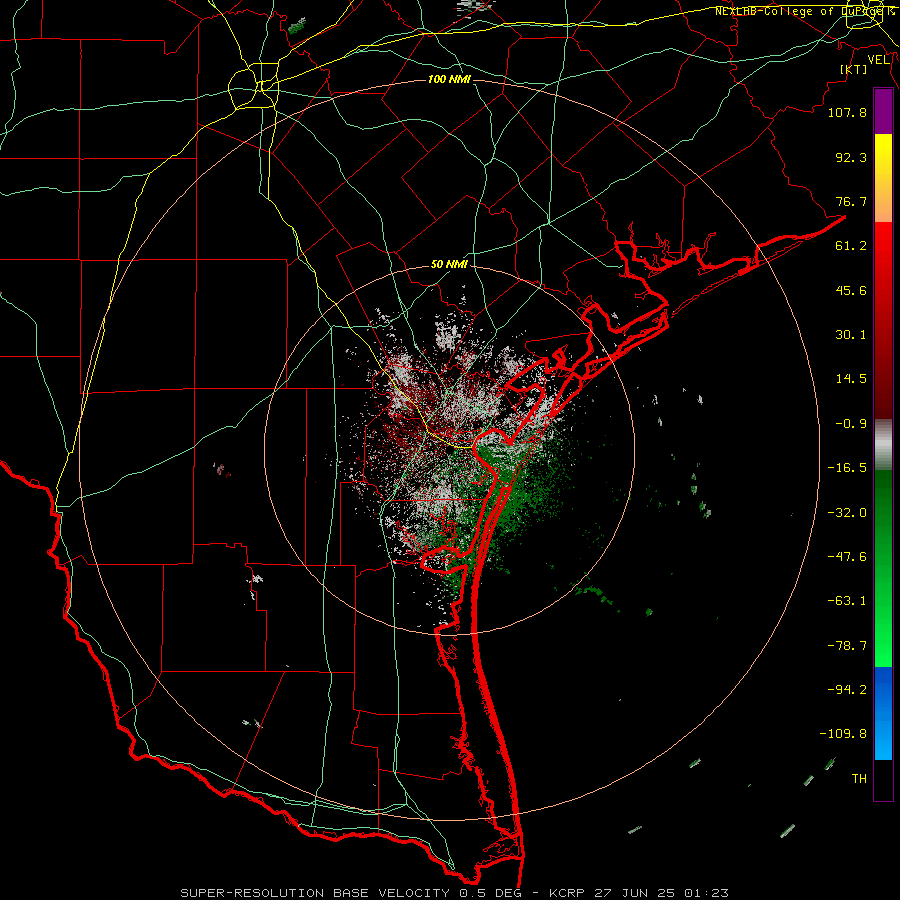Click the 14.5 value on velocity scale
The width and height of the screenshot is (900, 900).
point(851,379)
